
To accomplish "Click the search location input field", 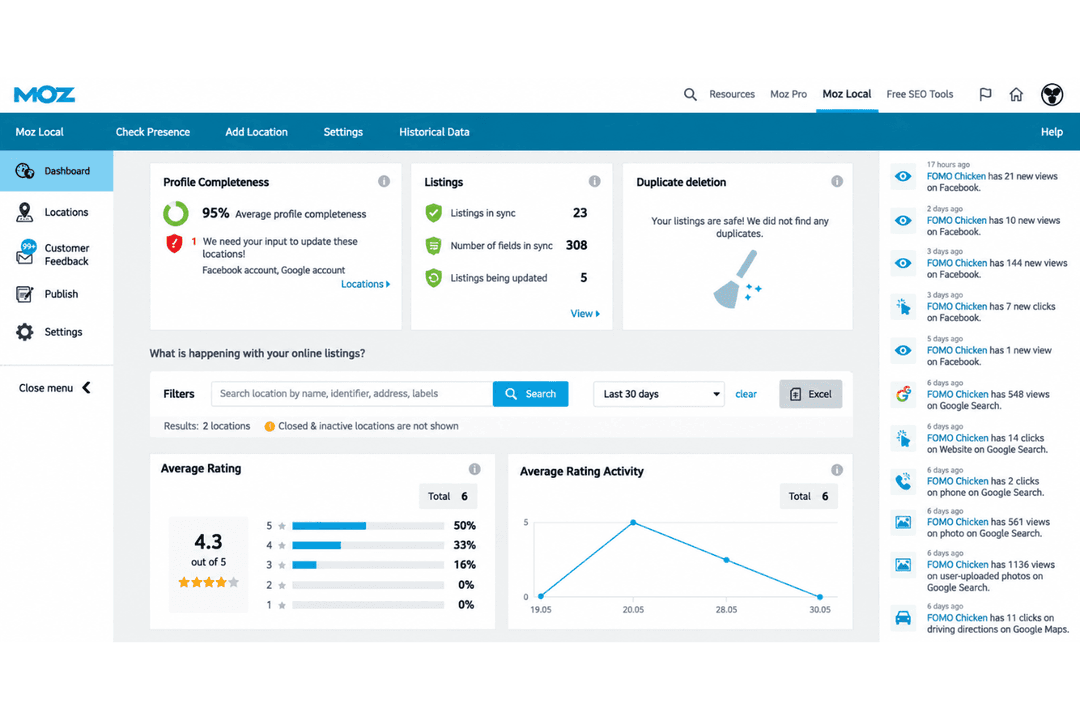I will [352, 394].
